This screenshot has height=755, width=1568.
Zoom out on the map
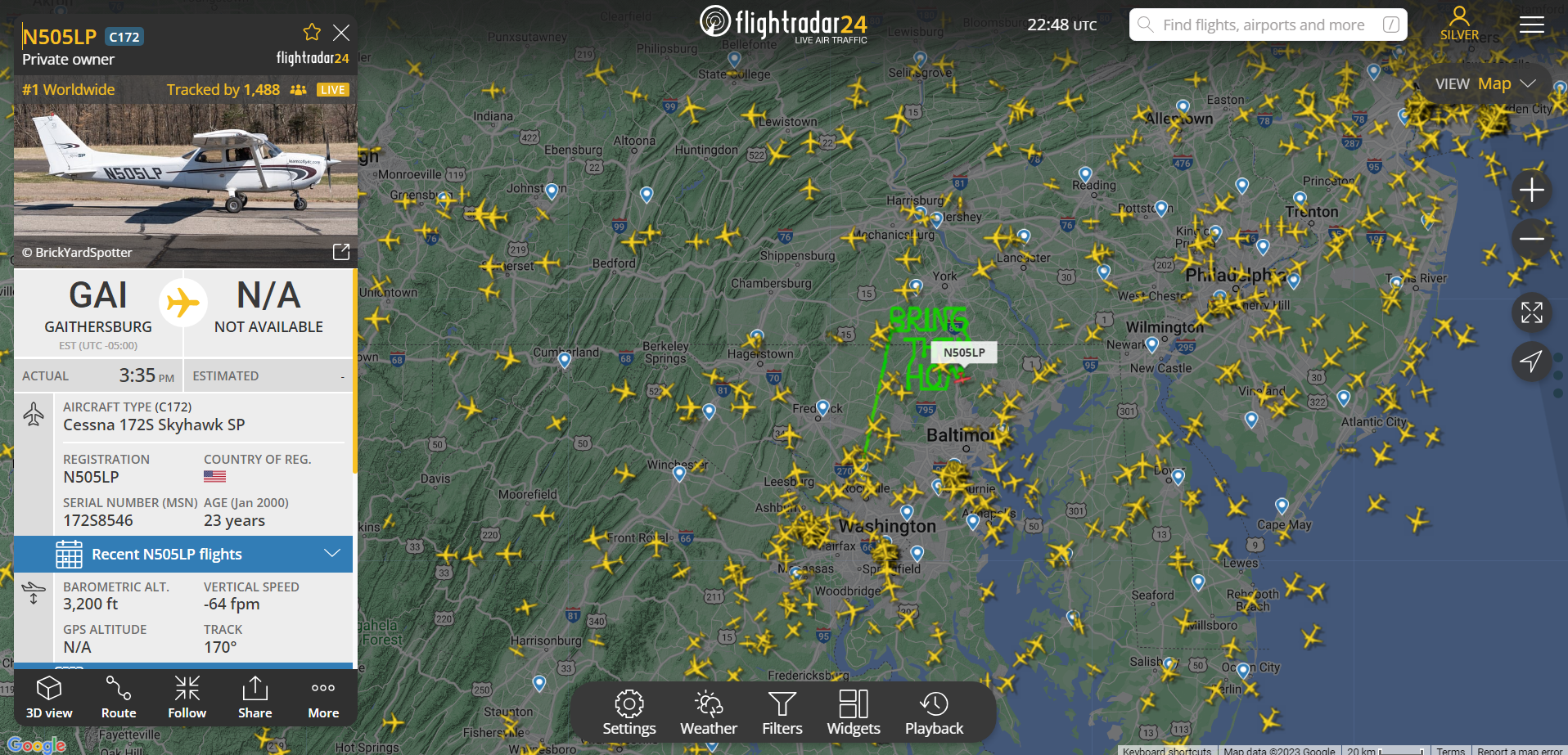point(1532,239)
